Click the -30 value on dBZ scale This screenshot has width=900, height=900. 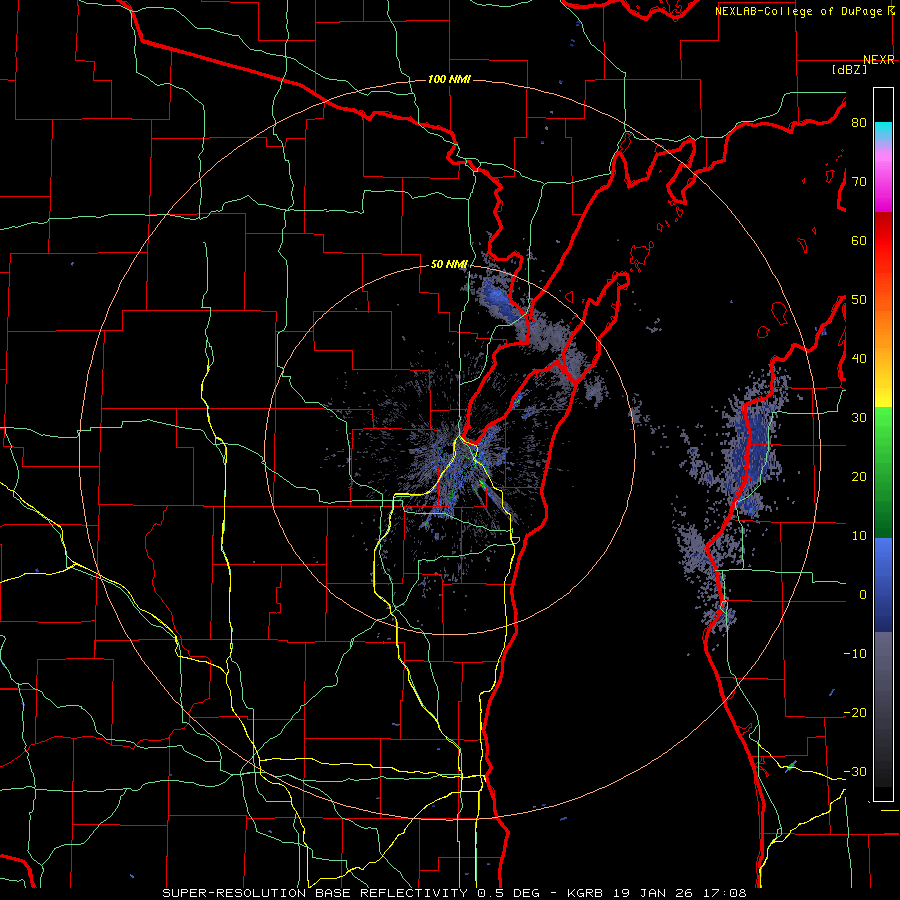[x=855, y=771]
